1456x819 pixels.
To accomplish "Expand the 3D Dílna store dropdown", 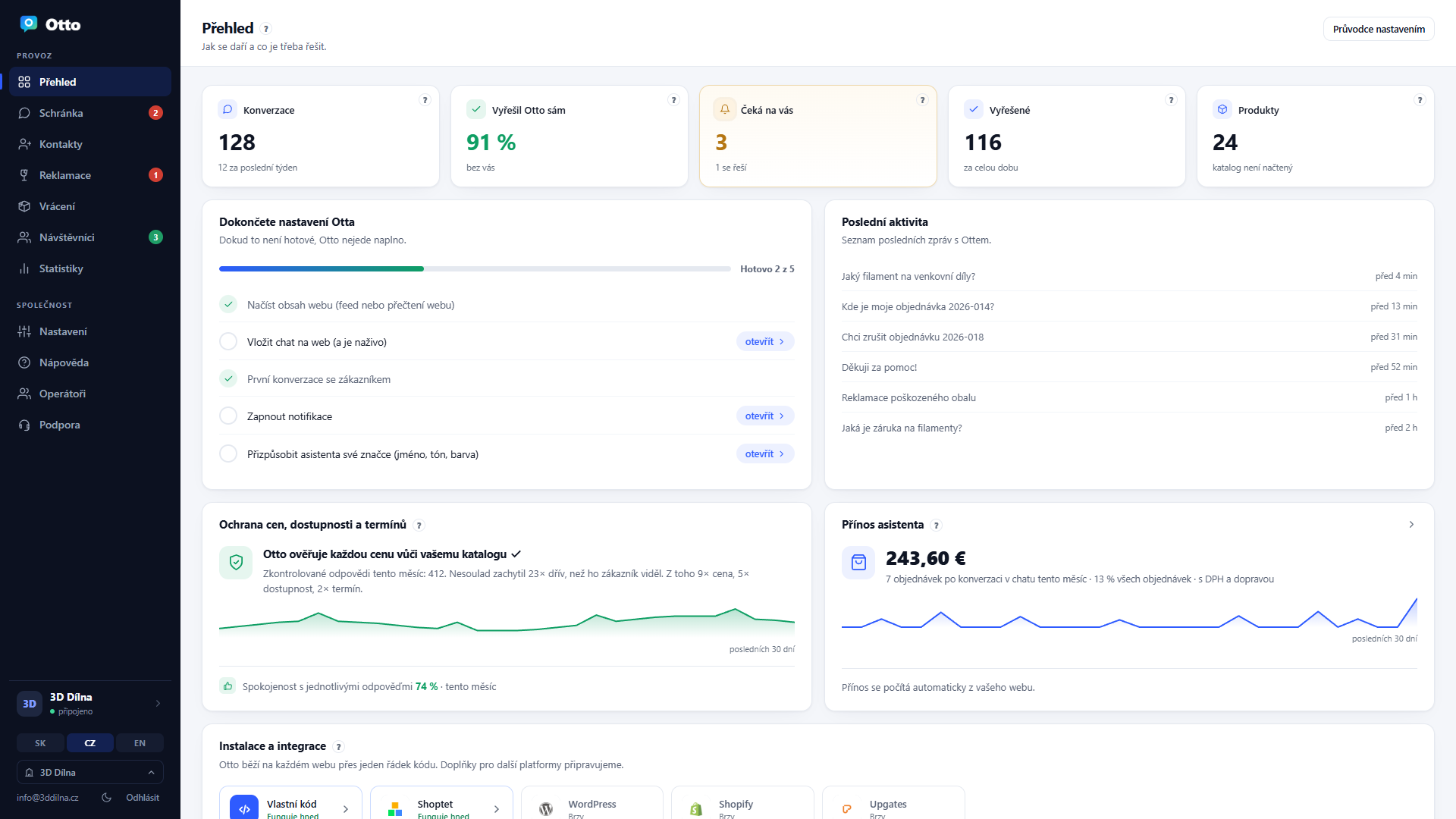I will (90, 772).
